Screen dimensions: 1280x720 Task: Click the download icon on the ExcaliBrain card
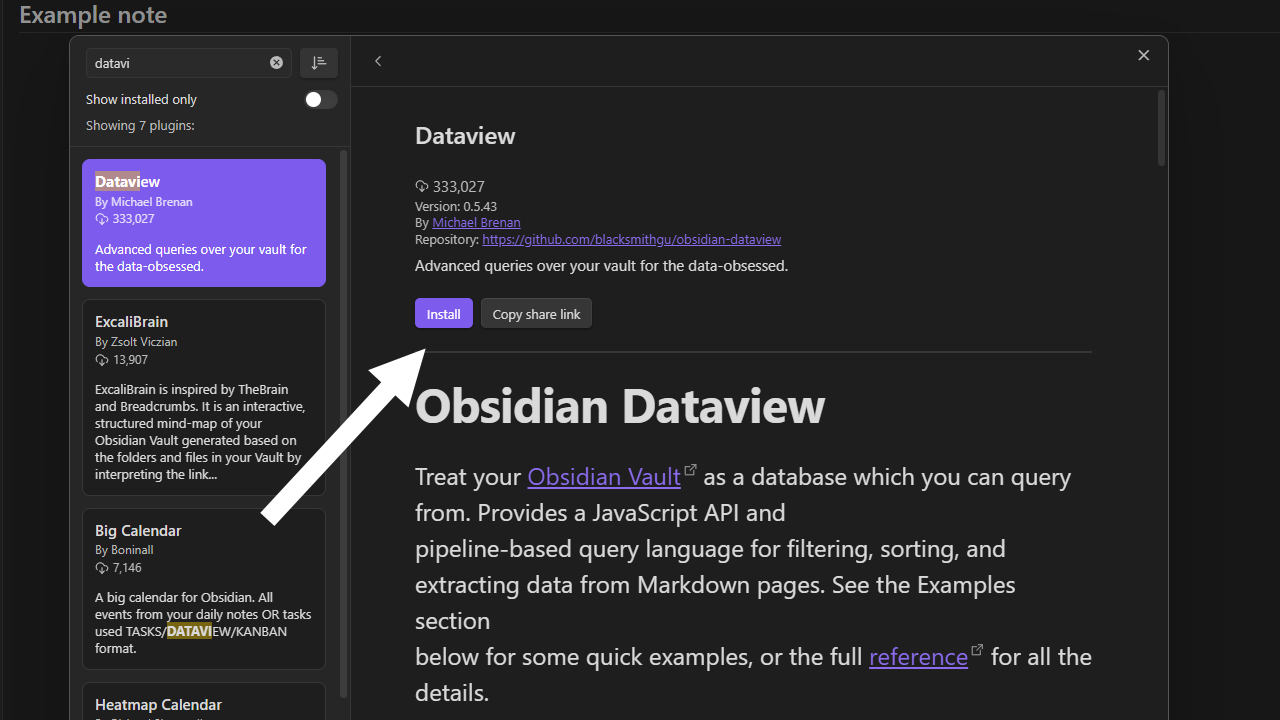click(x=100, y=359)
